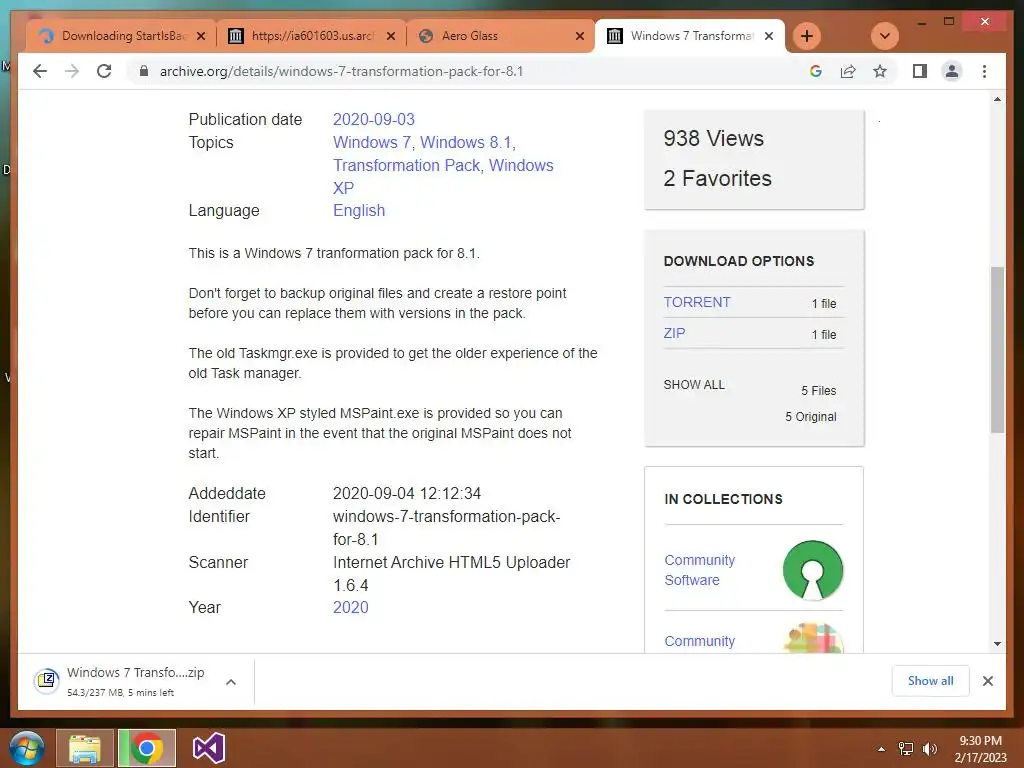View site info via the padlock icon

click(x=144, y=71)
